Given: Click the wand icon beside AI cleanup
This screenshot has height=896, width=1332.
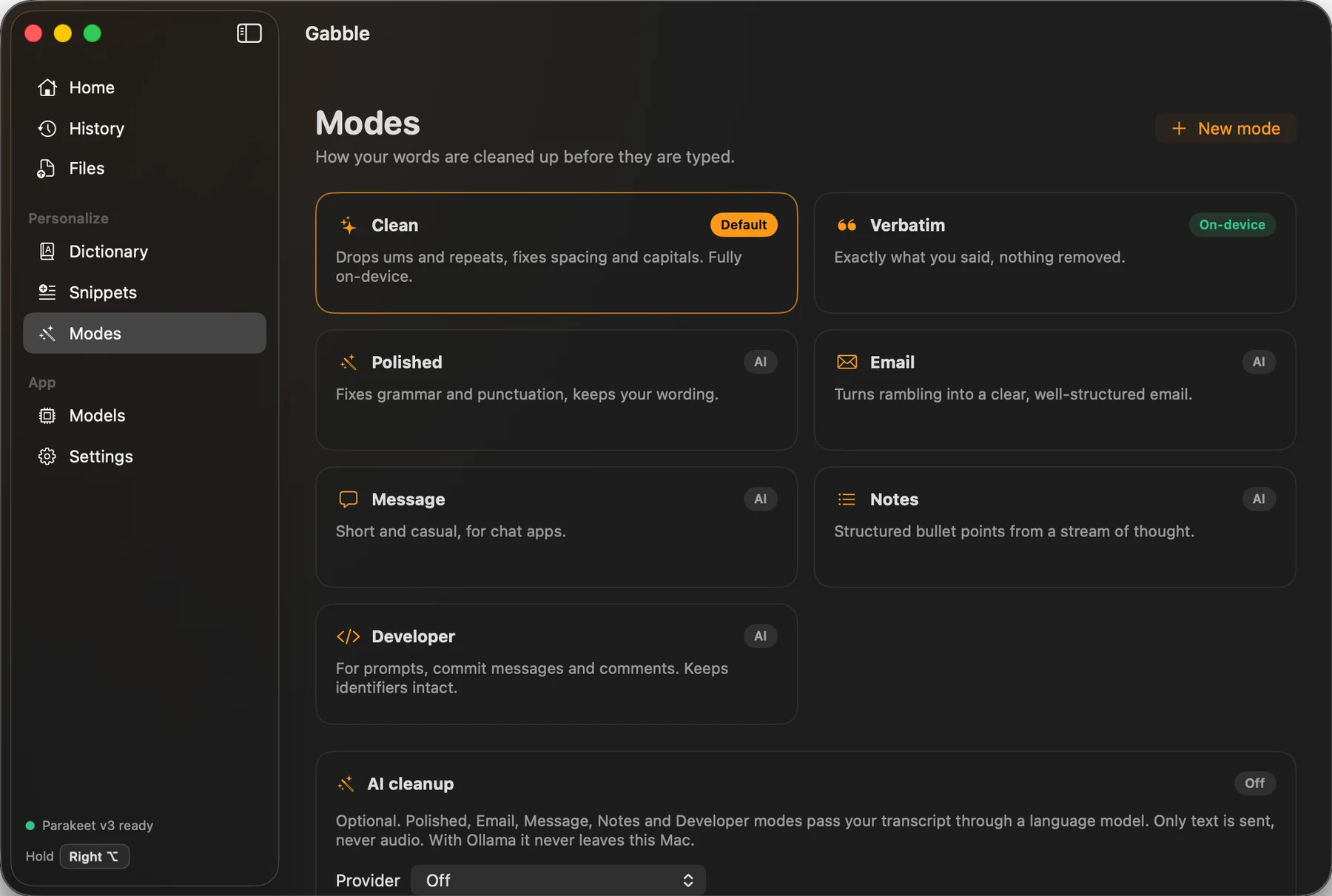Looking at the screenshot, I should 346,784.
